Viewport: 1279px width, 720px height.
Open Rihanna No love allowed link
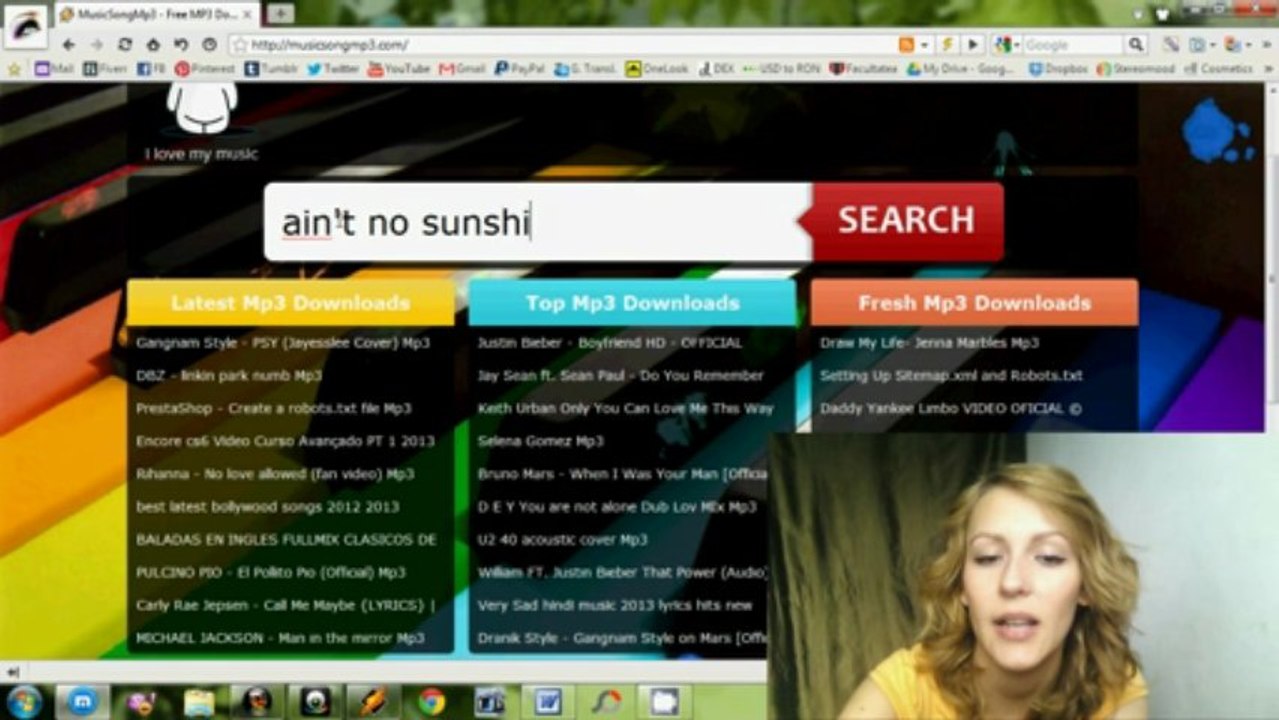click(x=275, y=474)
